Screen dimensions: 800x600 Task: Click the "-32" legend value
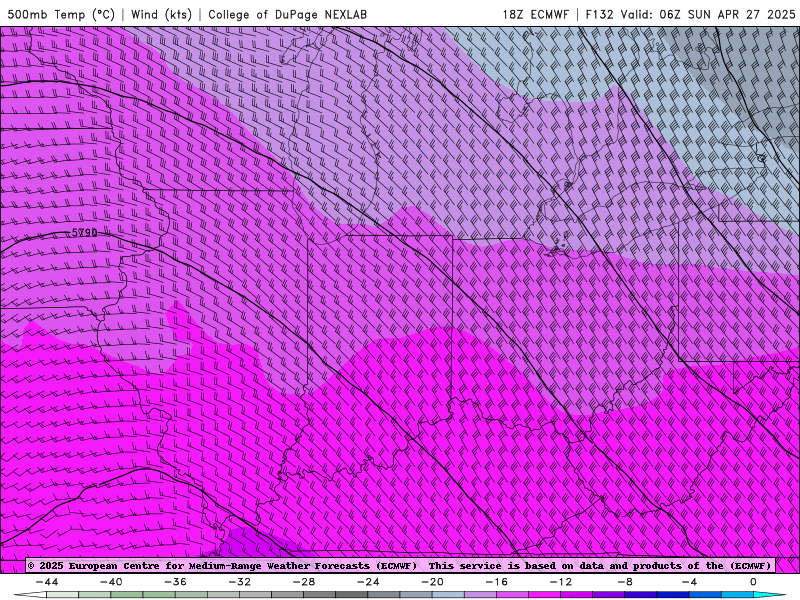[x=239, y=582]
